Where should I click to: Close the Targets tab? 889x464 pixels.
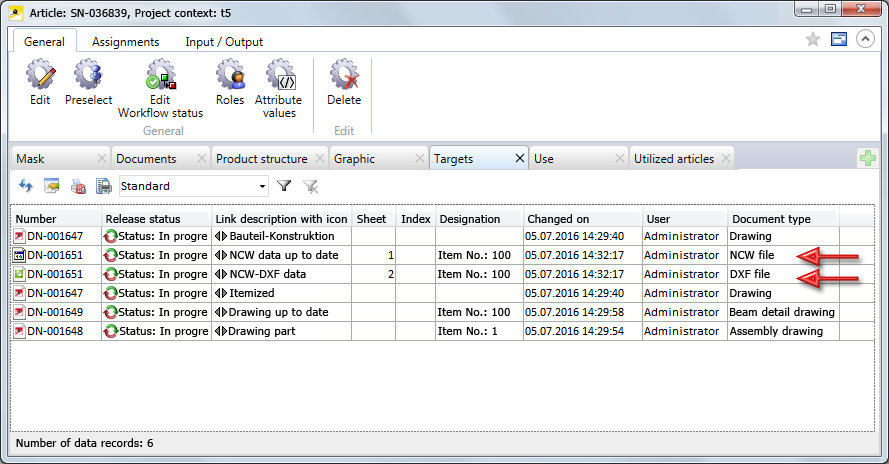pyautogui.click(x=519, y=159)
